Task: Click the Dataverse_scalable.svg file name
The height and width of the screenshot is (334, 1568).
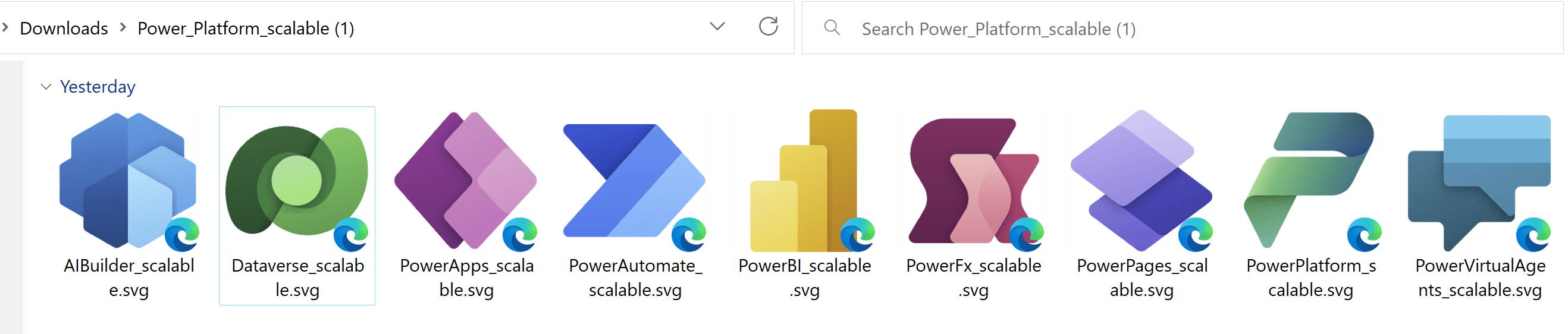Action: 297,278
